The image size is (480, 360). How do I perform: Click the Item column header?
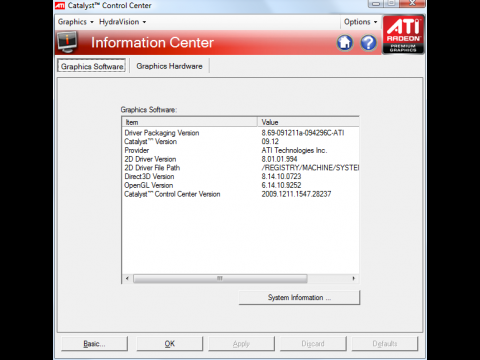click(x=190, y=122)
